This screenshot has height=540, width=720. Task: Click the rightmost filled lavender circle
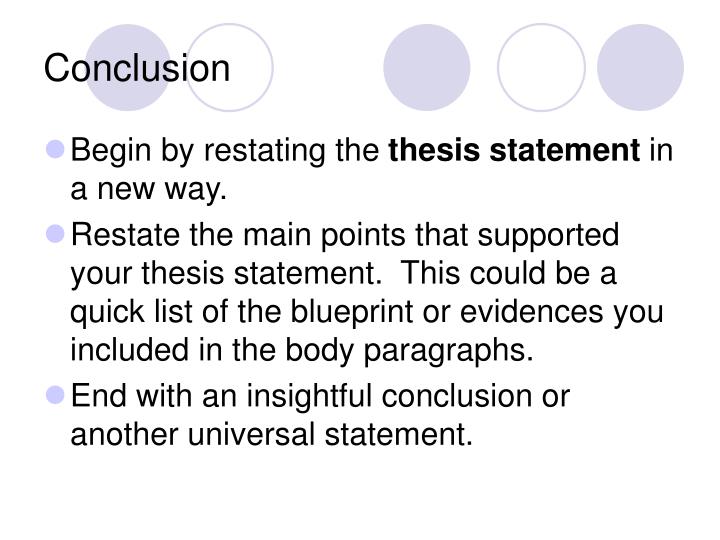coord(641,68)
